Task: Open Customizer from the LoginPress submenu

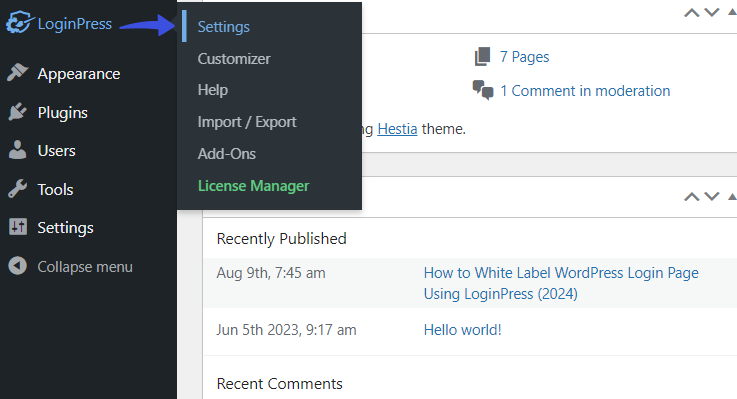Action: pos(234,59)
